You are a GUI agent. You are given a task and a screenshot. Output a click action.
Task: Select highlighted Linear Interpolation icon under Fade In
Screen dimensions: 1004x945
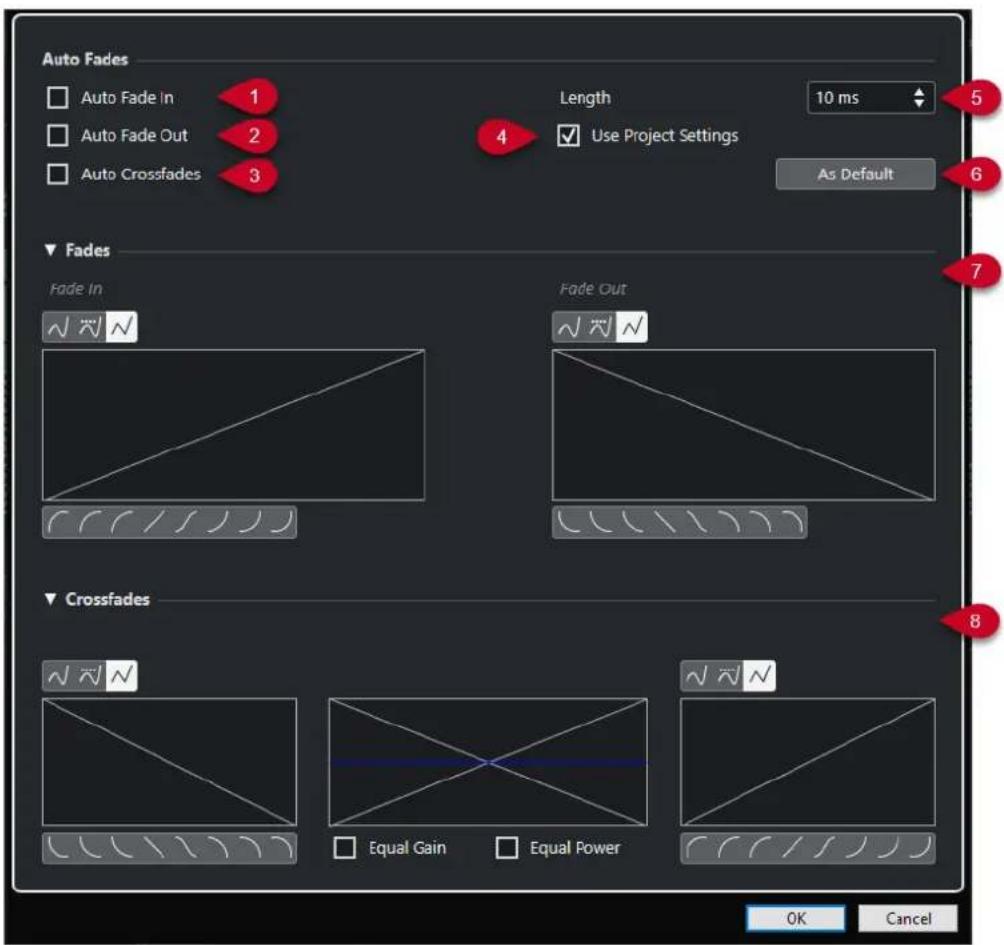pos(122,327)
